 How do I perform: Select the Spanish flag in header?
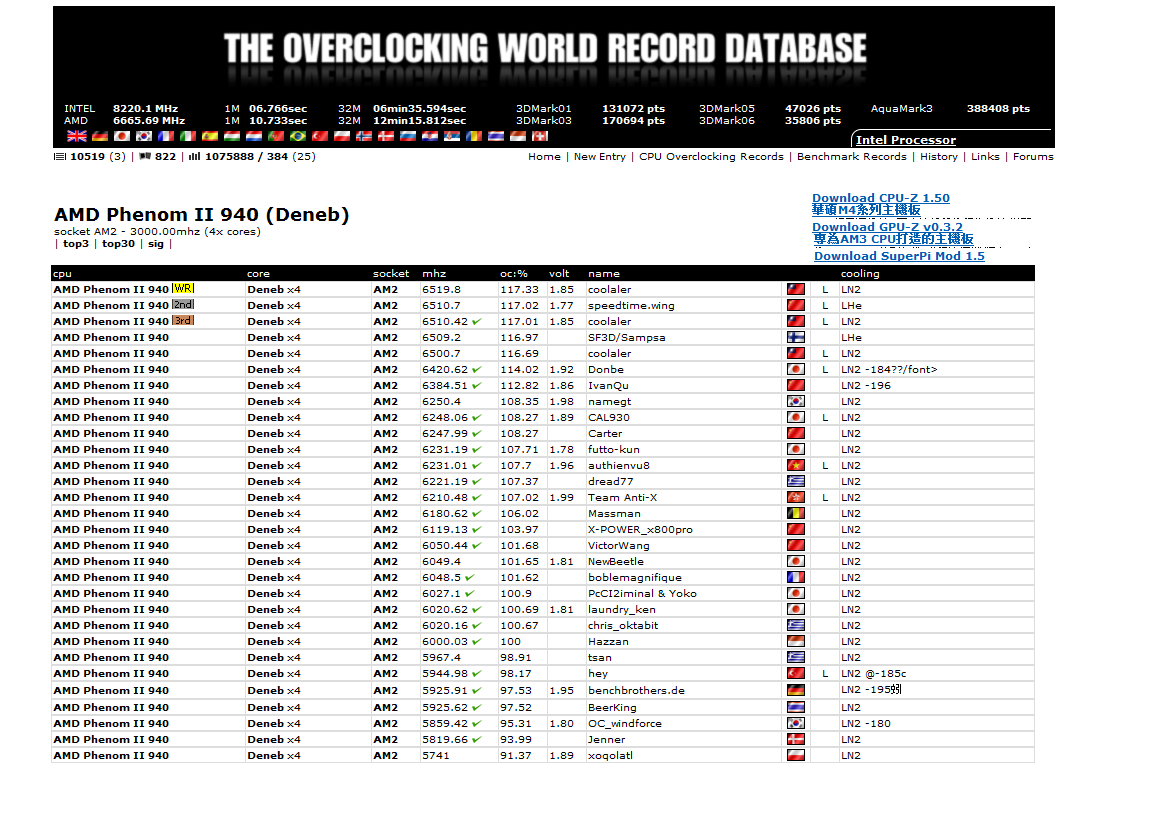(x=210, y=136)
